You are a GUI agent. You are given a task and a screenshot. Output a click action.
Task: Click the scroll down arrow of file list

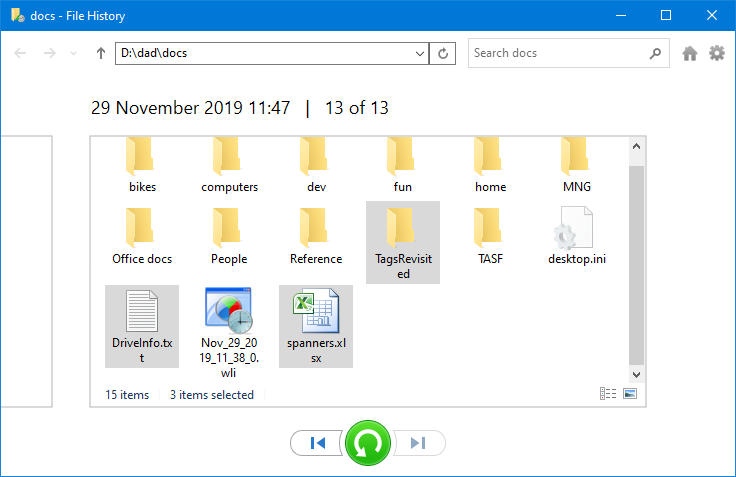[636, 373]
